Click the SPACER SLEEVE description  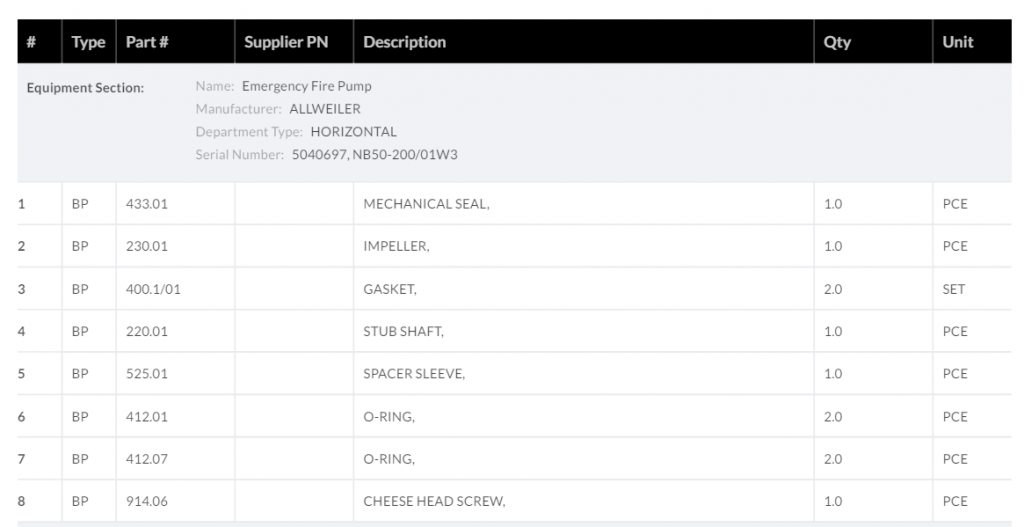[414, 374]
